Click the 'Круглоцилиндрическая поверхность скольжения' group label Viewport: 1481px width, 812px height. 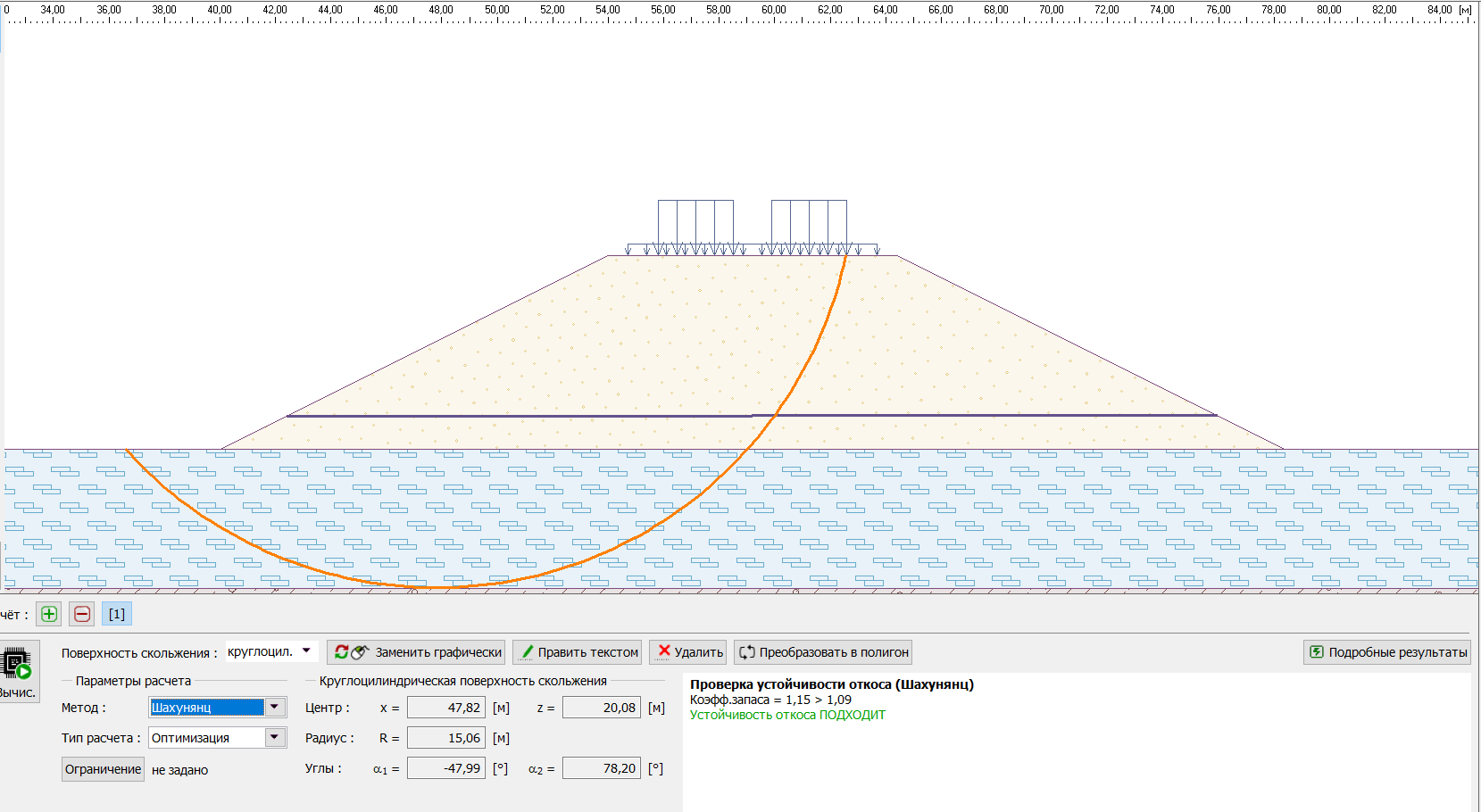click(x=462, y=681)
